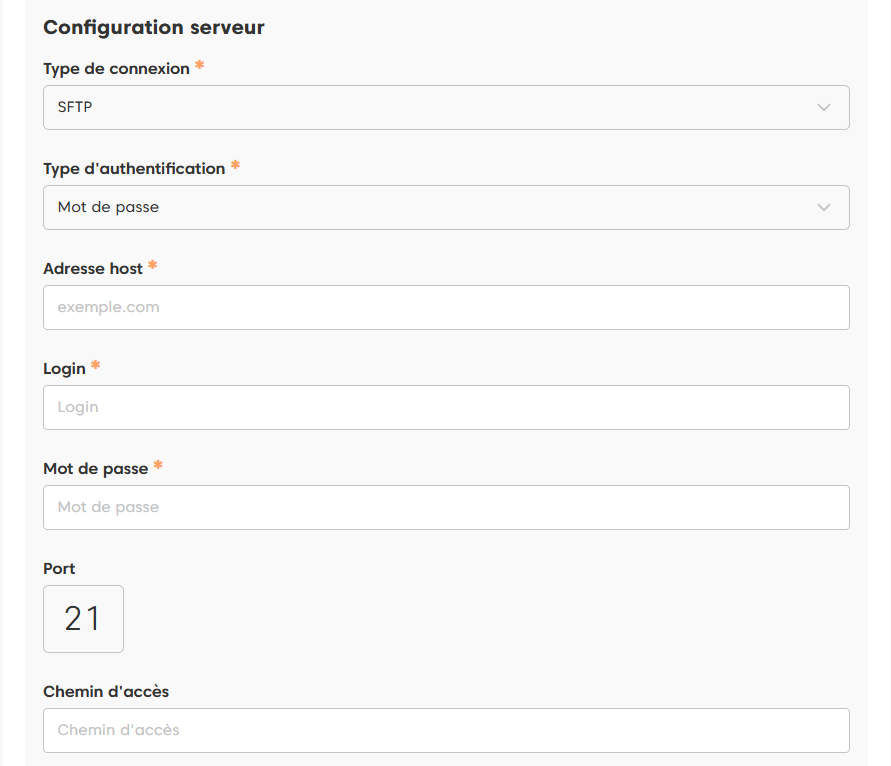Click the Adresse host label text
Viewport: 891px width, 766px height.
(x=93, y=269)
